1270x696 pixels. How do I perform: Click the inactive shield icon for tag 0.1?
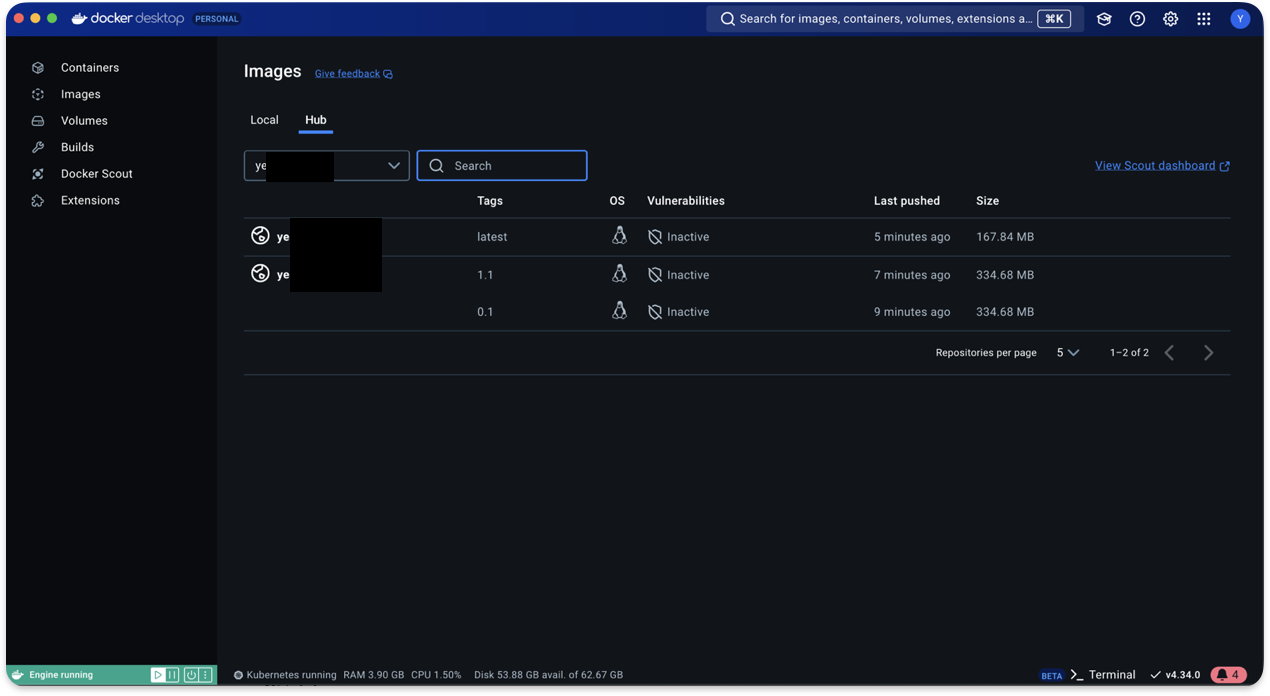[655, 312]
